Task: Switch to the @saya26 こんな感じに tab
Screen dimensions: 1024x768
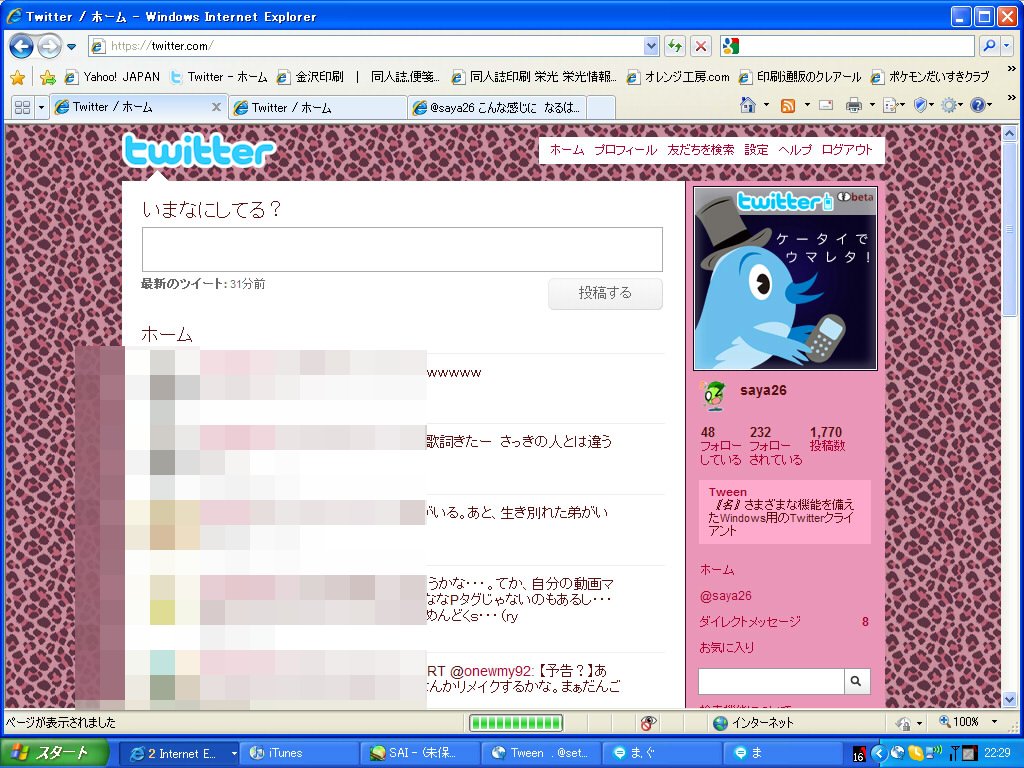Action: 498,108
